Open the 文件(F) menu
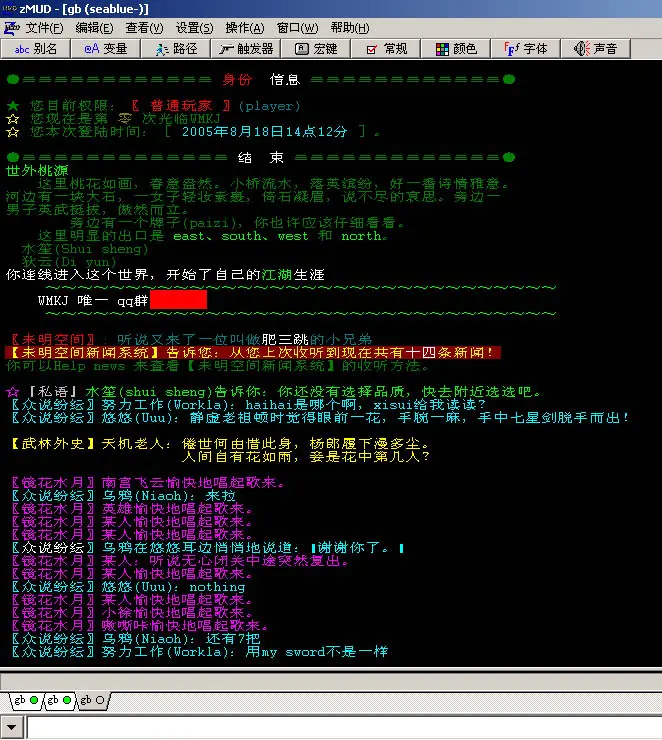 (44, 28)
